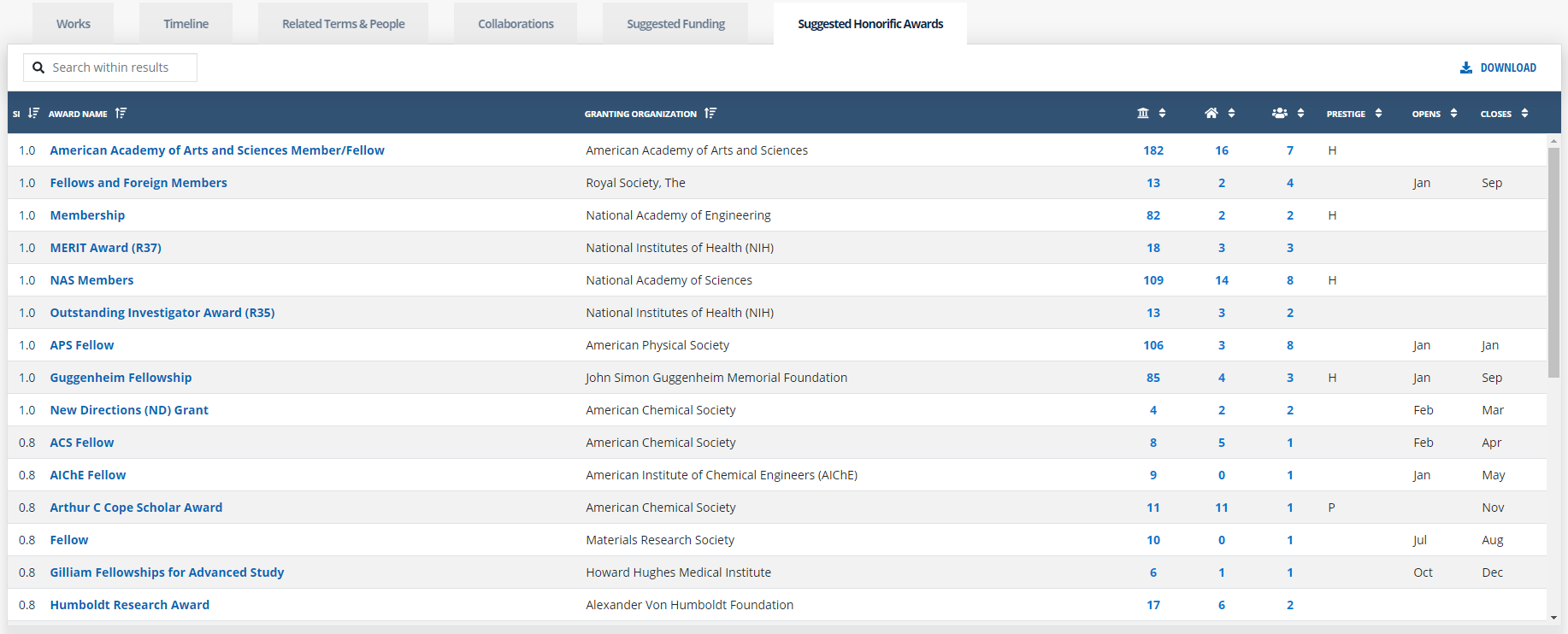Click count 14 in NAS Members row
Screen dimensions: 1568x634
pos(1222,280)
